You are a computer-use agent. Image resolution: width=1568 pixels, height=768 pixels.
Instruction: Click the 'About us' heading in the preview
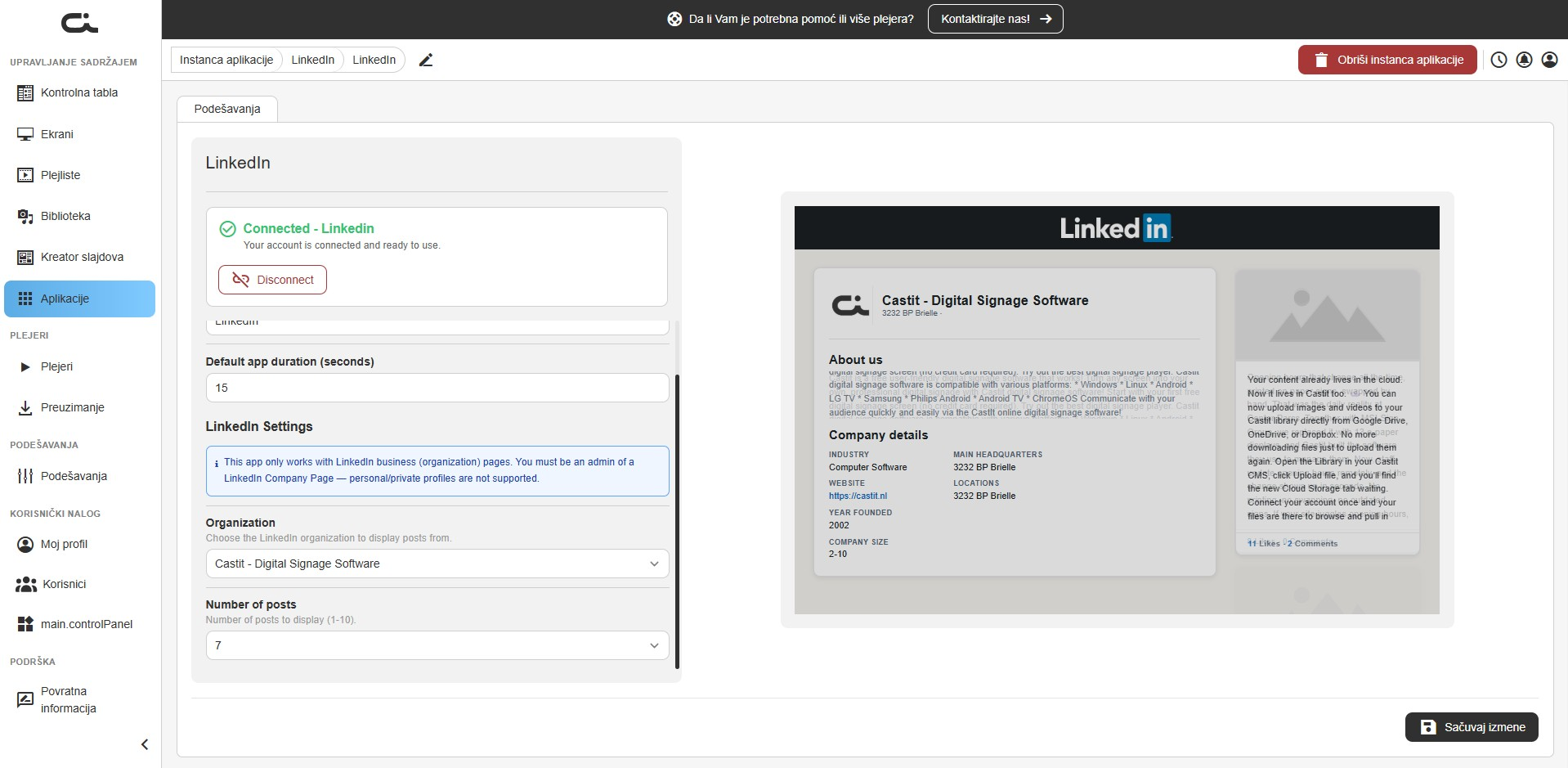click(x=855, y=360)
